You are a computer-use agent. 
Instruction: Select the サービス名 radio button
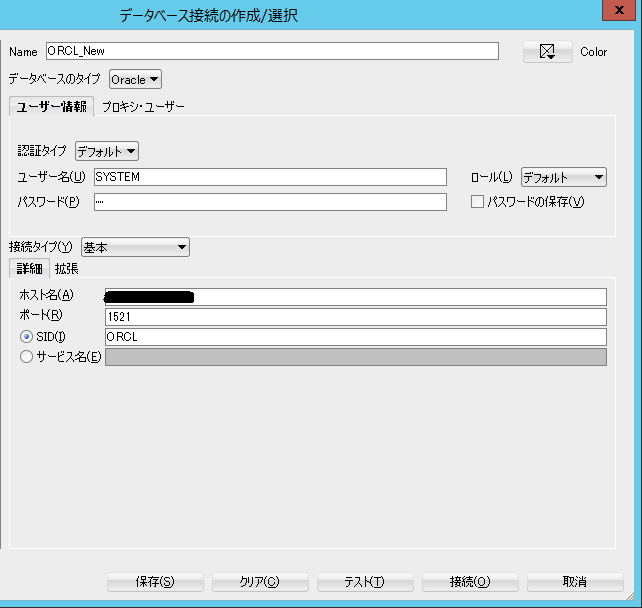tap(26, 357)
